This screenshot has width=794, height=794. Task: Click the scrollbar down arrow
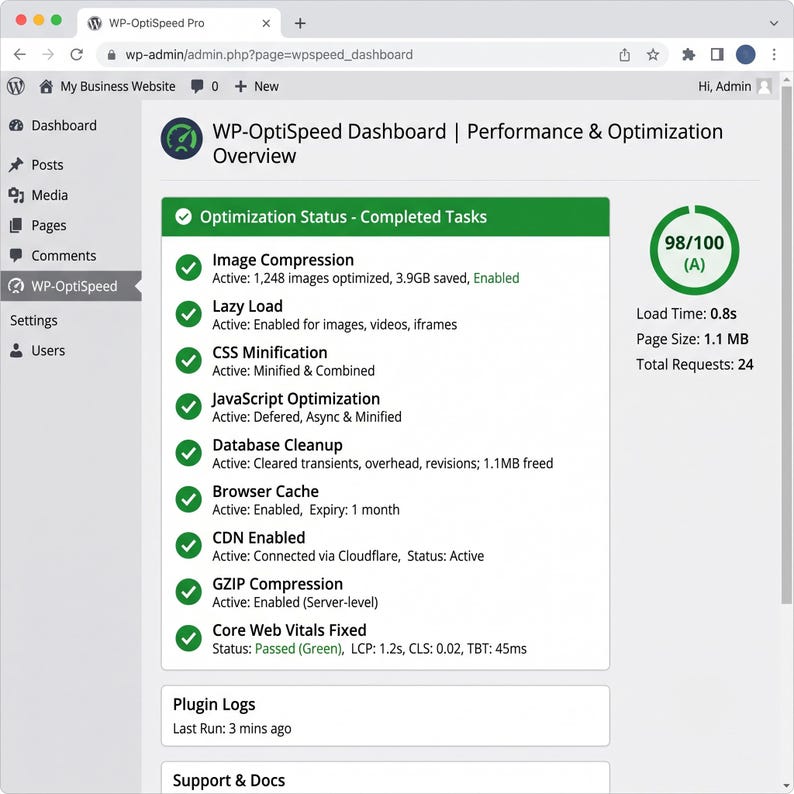pos(786,786)
